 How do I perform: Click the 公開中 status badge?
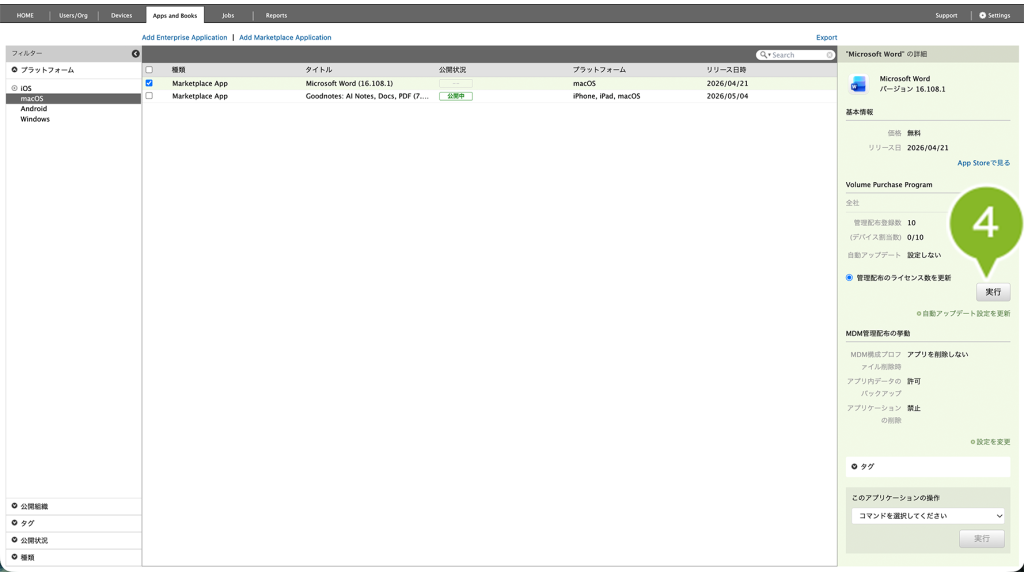coord(456,96)
